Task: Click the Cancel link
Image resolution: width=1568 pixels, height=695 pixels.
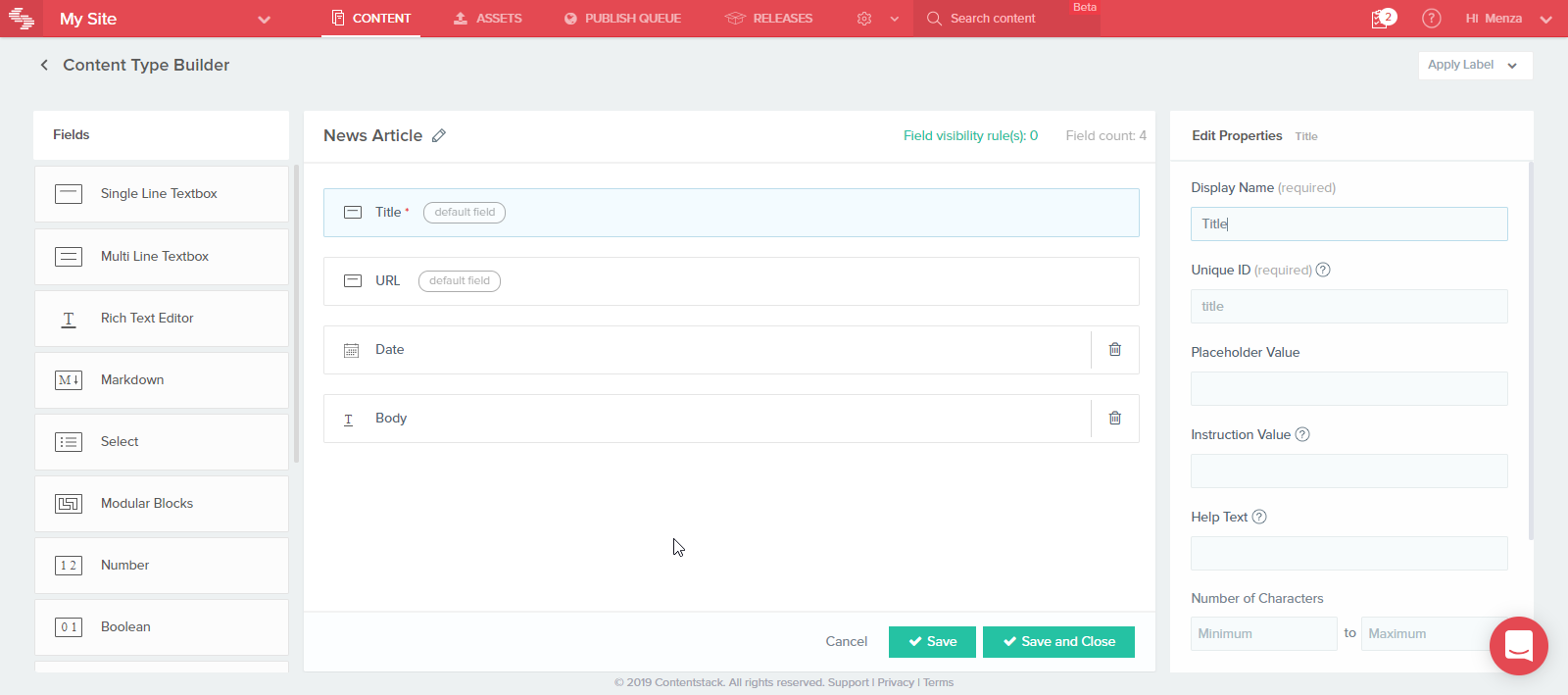Action: pos(846,642)
